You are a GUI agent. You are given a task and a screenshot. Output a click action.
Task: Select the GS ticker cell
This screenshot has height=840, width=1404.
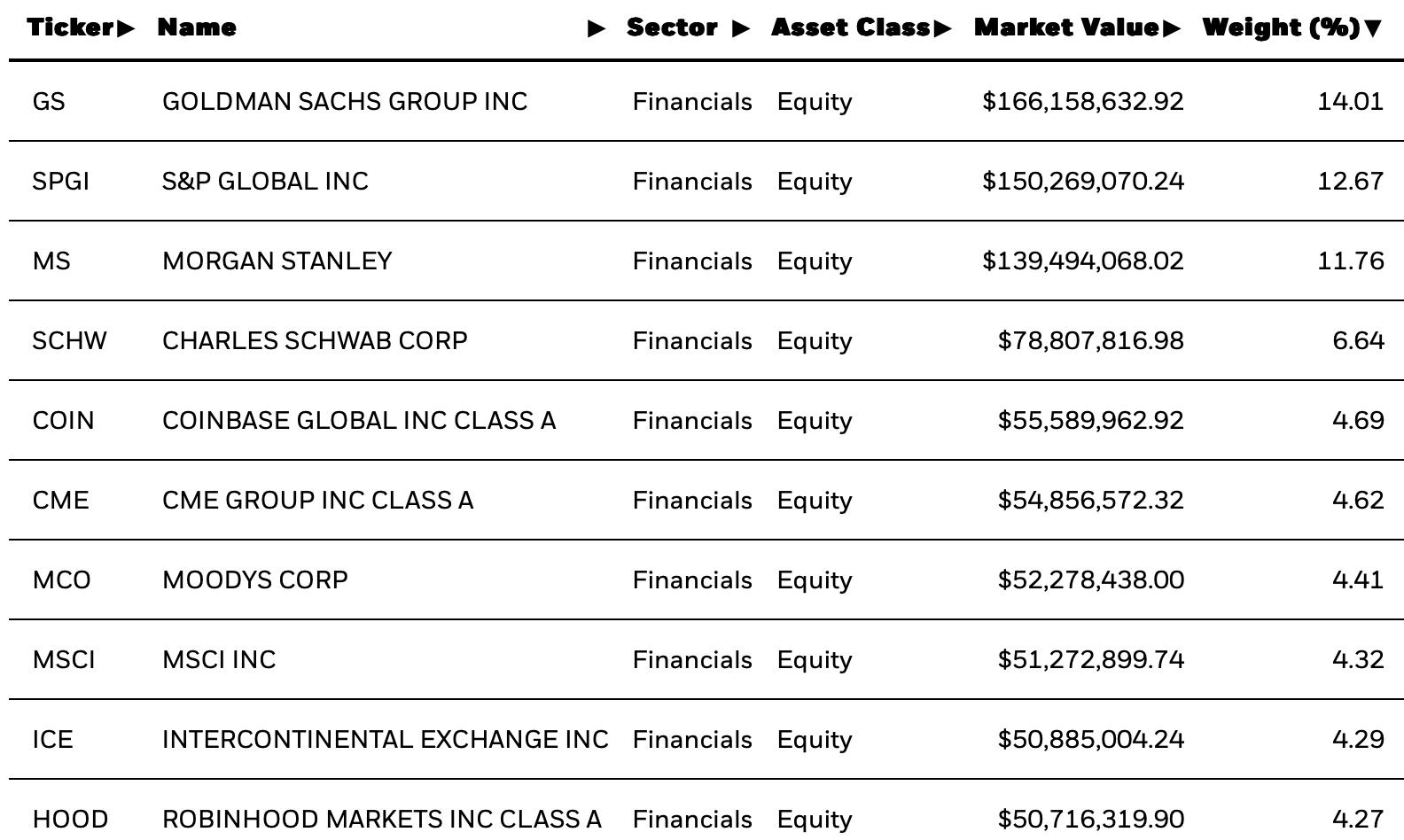(49, 102)
